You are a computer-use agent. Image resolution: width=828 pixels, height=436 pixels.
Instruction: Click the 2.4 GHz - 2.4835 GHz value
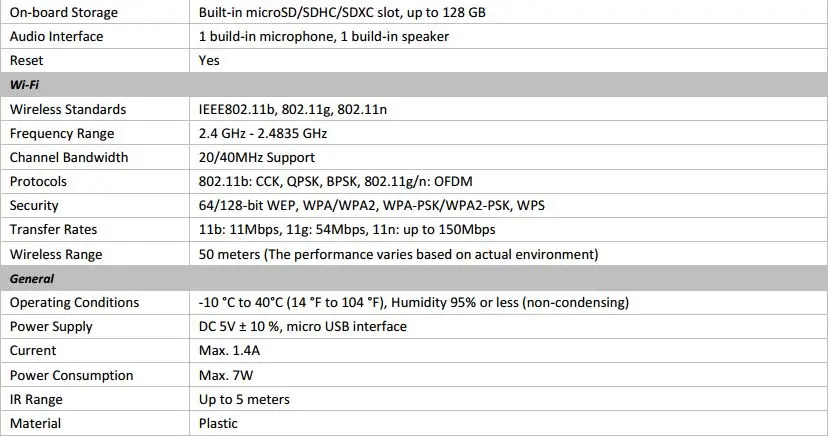(262, 133)
